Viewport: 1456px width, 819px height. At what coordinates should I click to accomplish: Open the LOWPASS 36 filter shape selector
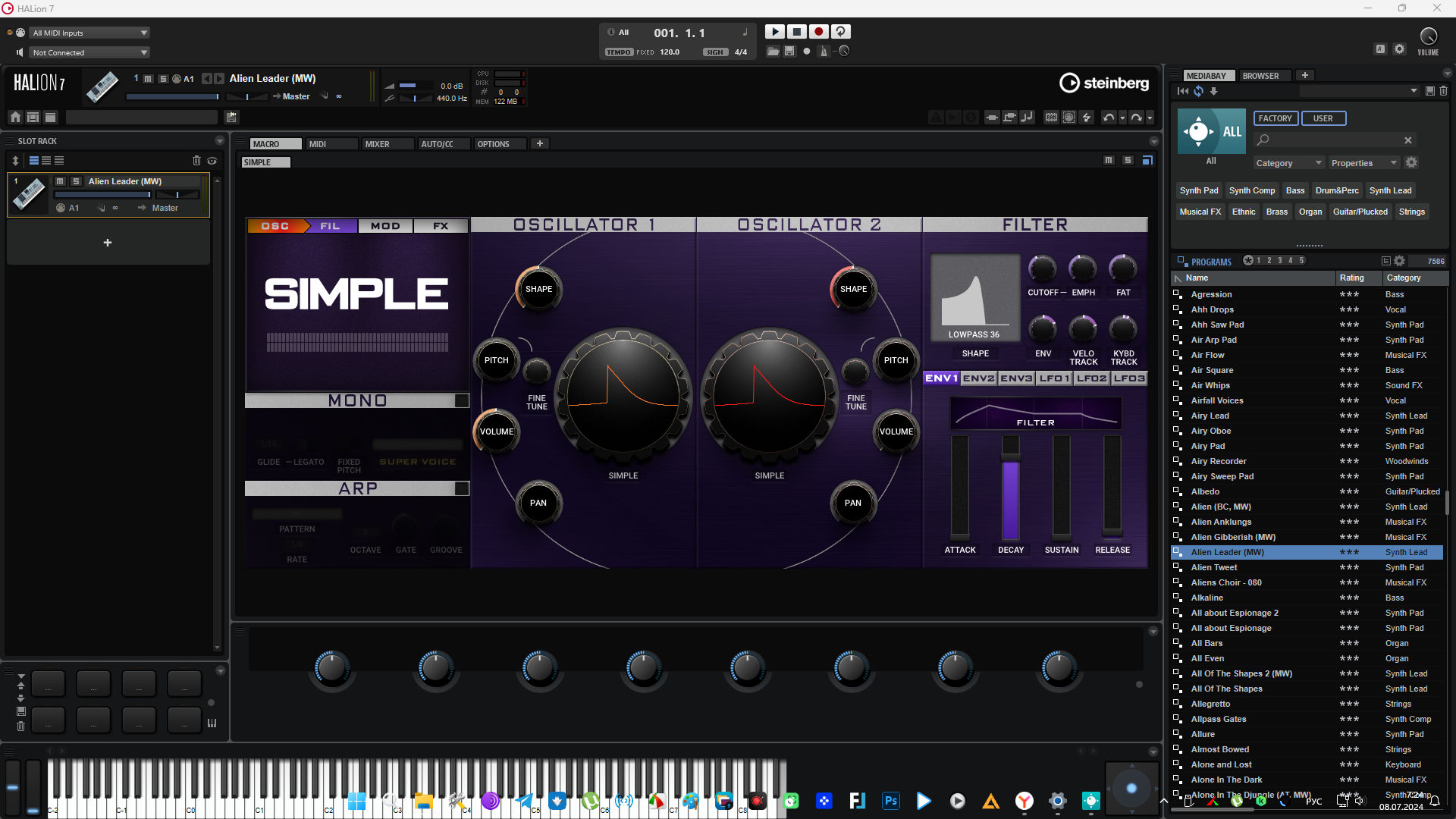(975, 298)
